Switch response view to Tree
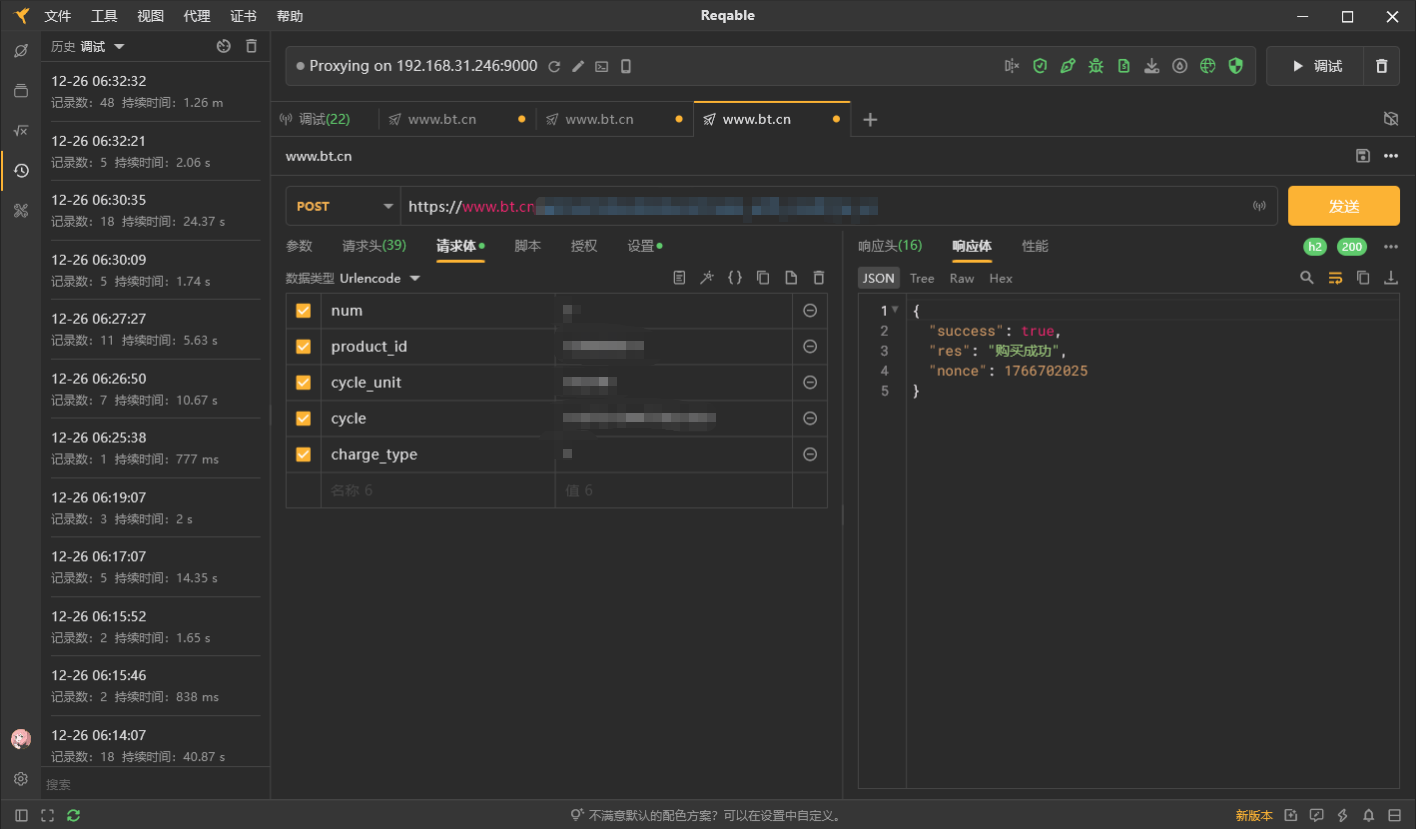1416x829 pixels. tap(922, 278)
